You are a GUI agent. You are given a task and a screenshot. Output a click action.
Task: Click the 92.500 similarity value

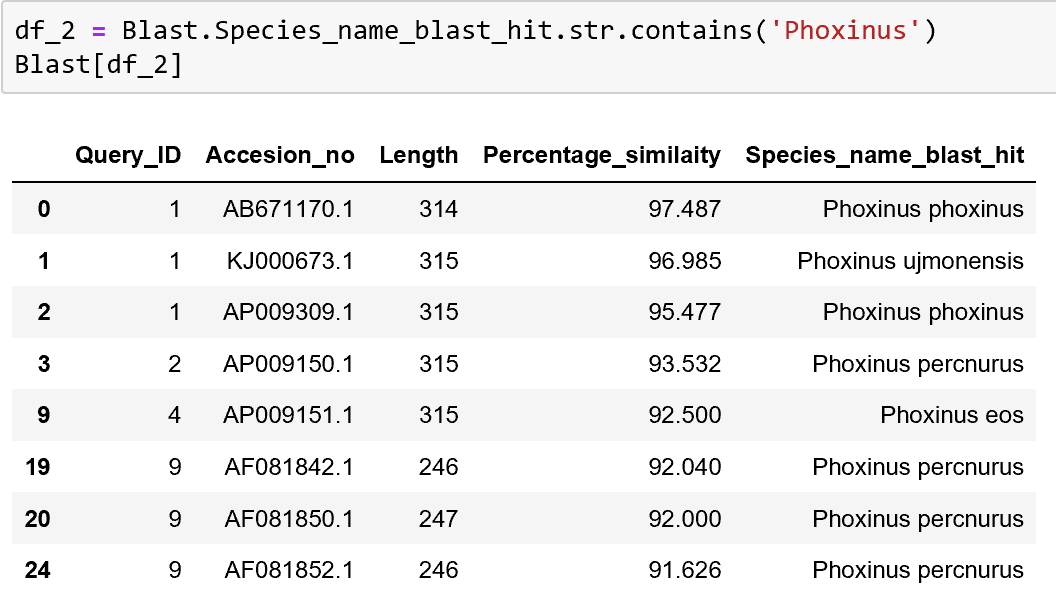[684, 415]
